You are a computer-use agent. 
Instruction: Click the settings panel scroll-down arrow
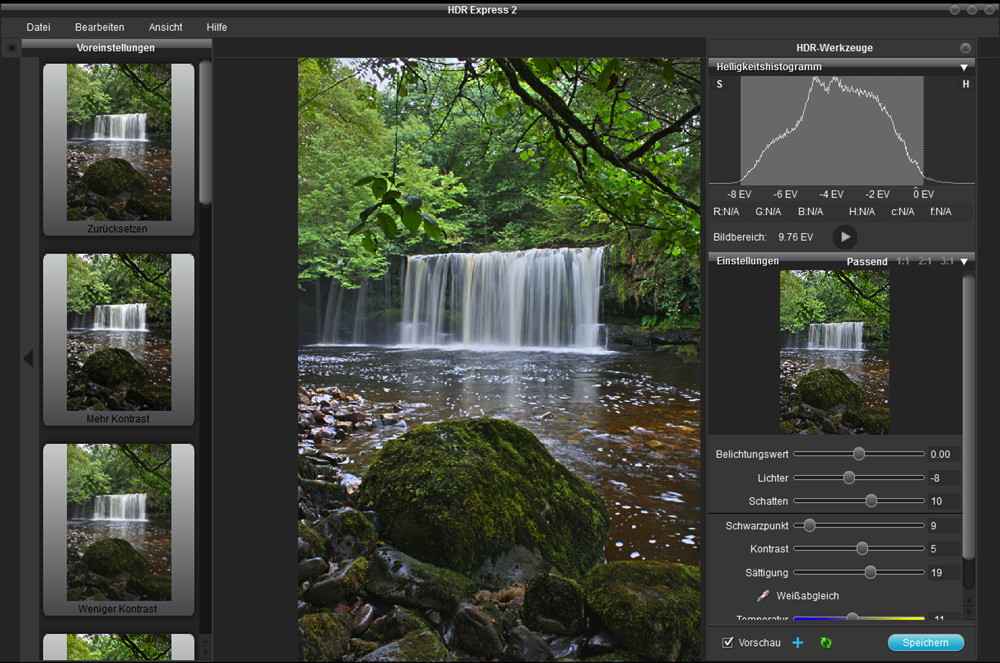pyautogui.click(x=968, y=613)
